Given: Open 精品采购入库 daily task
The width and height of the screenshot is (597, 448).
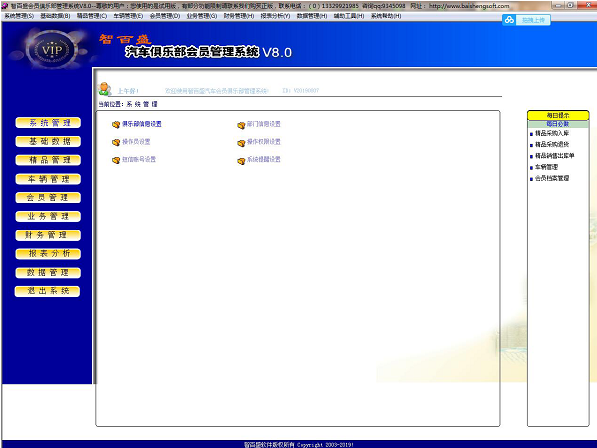Looking at the screenshot, I should [552, 133].
